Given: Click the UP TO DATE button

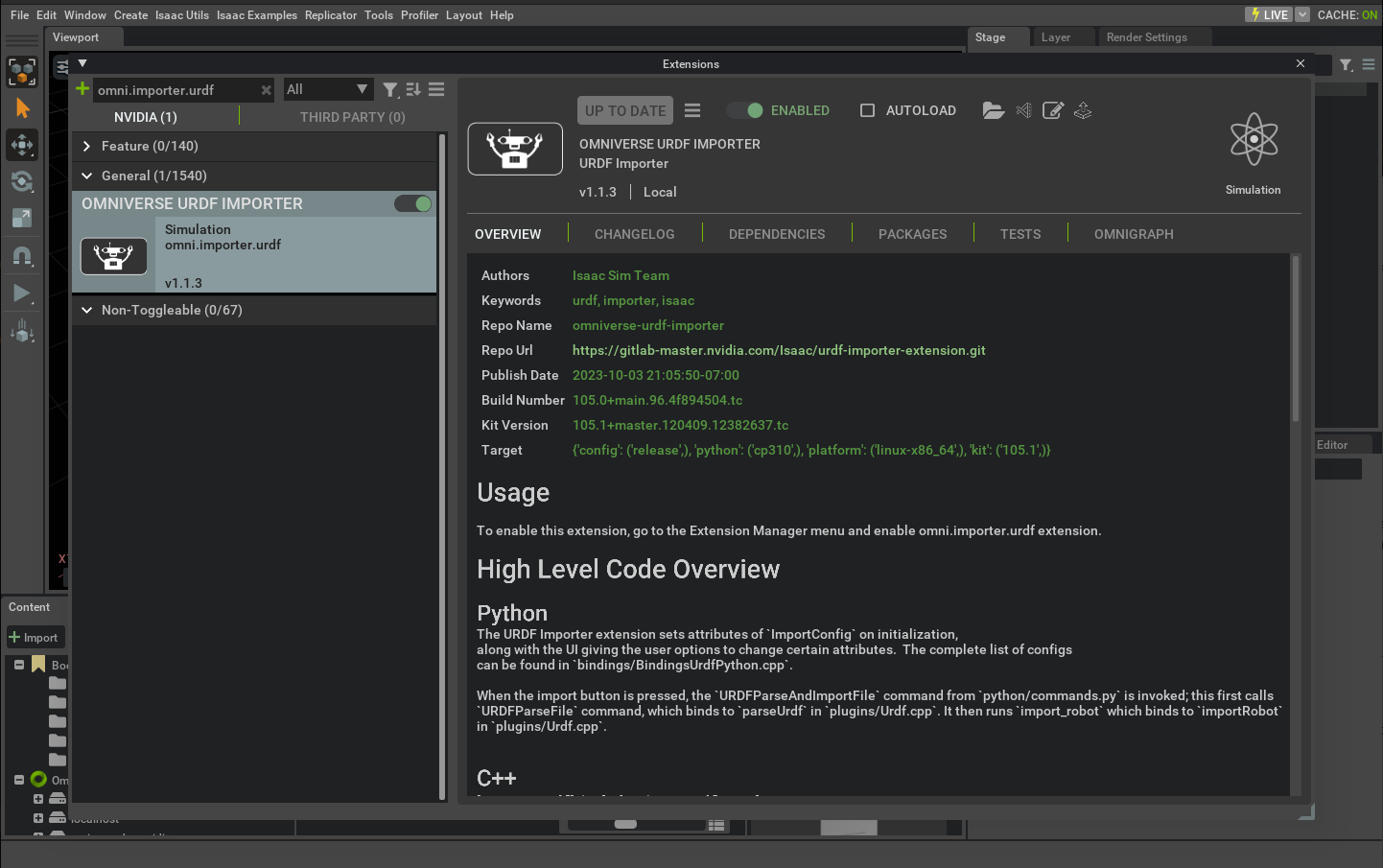Looking at the screenshot, I should (625, 110).
